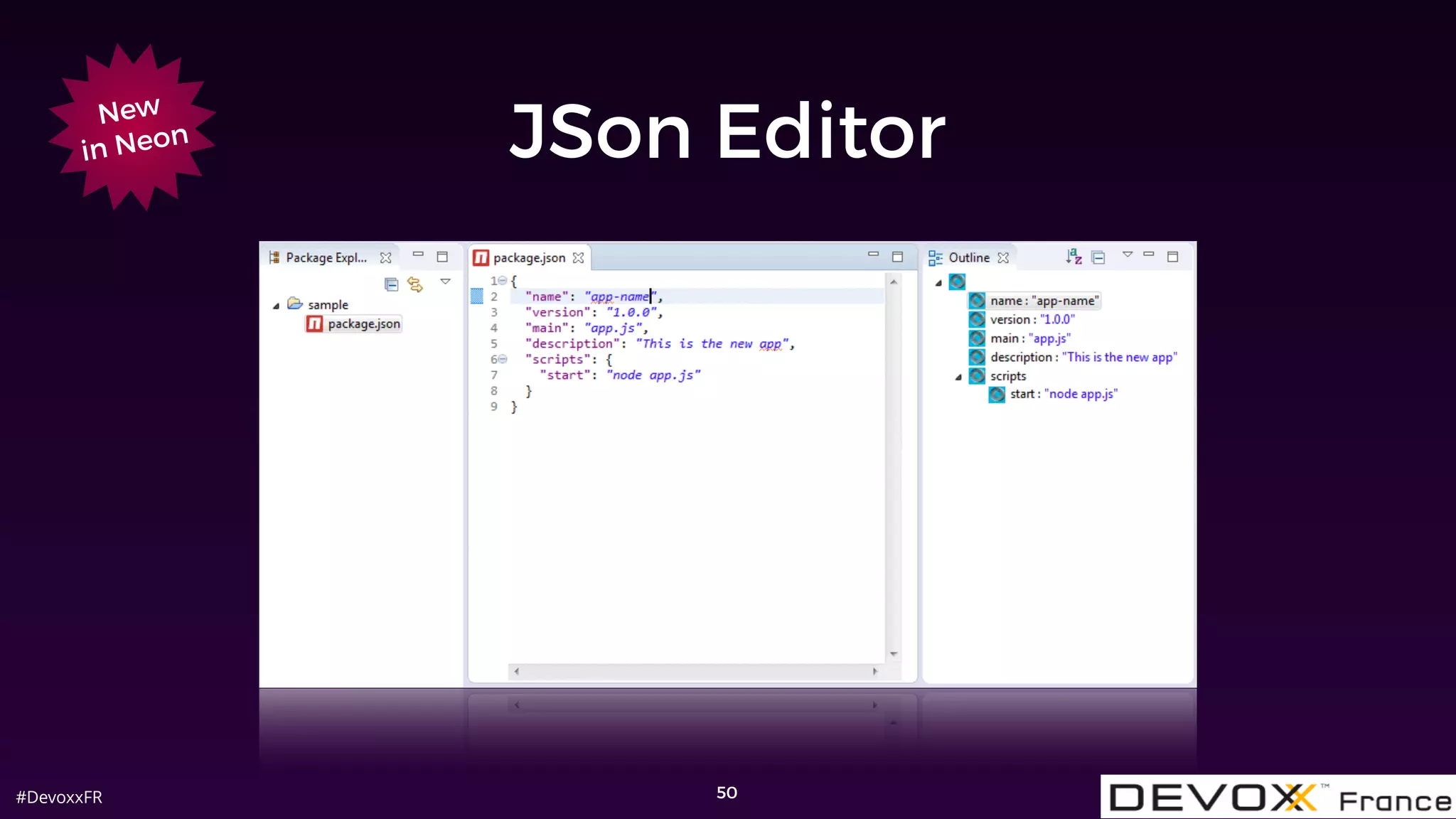Screen dimensions: 1456x819
Task: Fold the root object at line 1
Action: coord(503,281)
